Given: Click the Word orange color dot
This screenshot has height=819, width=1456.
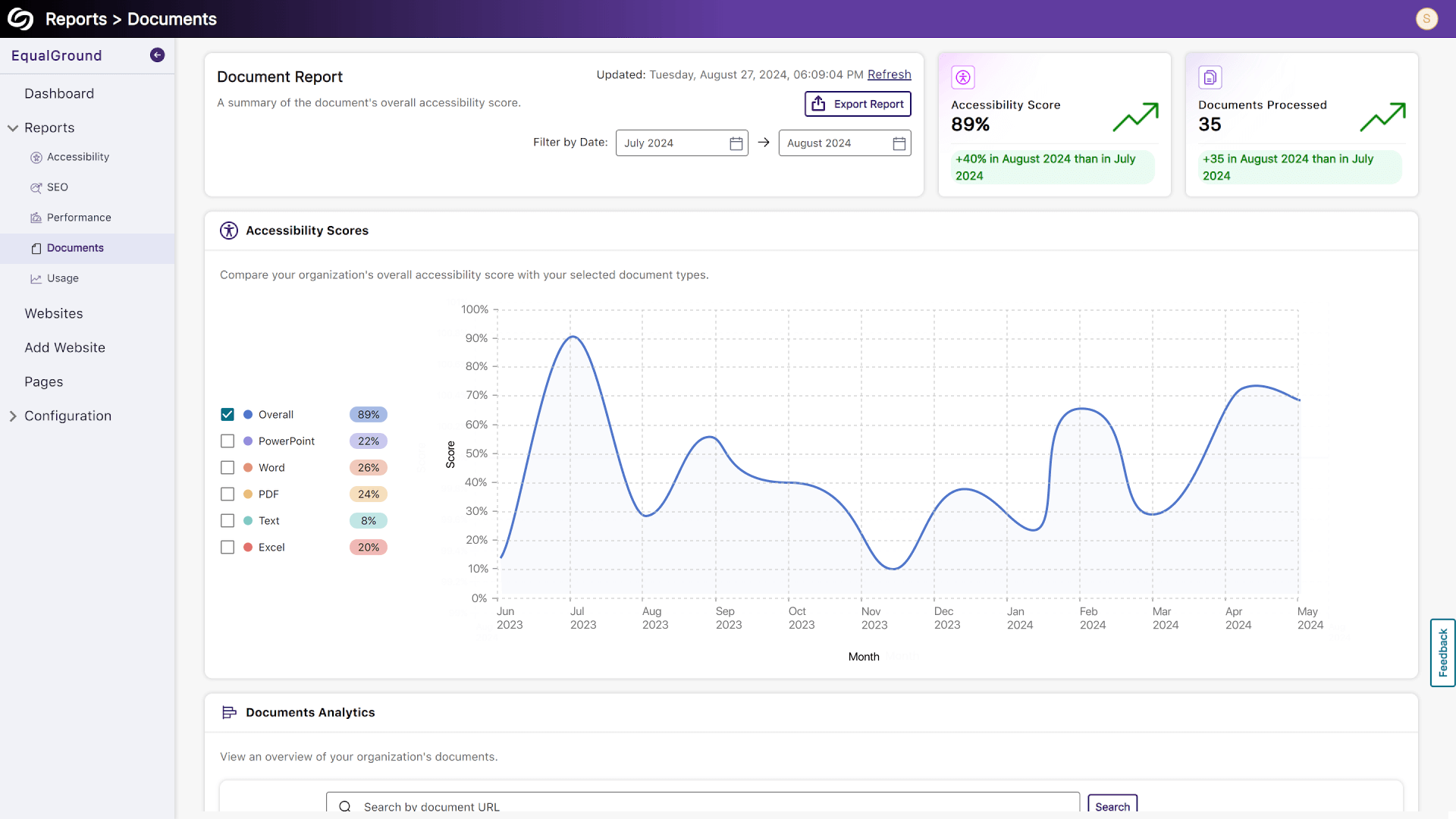Looking at the screenshot, I should 248,468.
